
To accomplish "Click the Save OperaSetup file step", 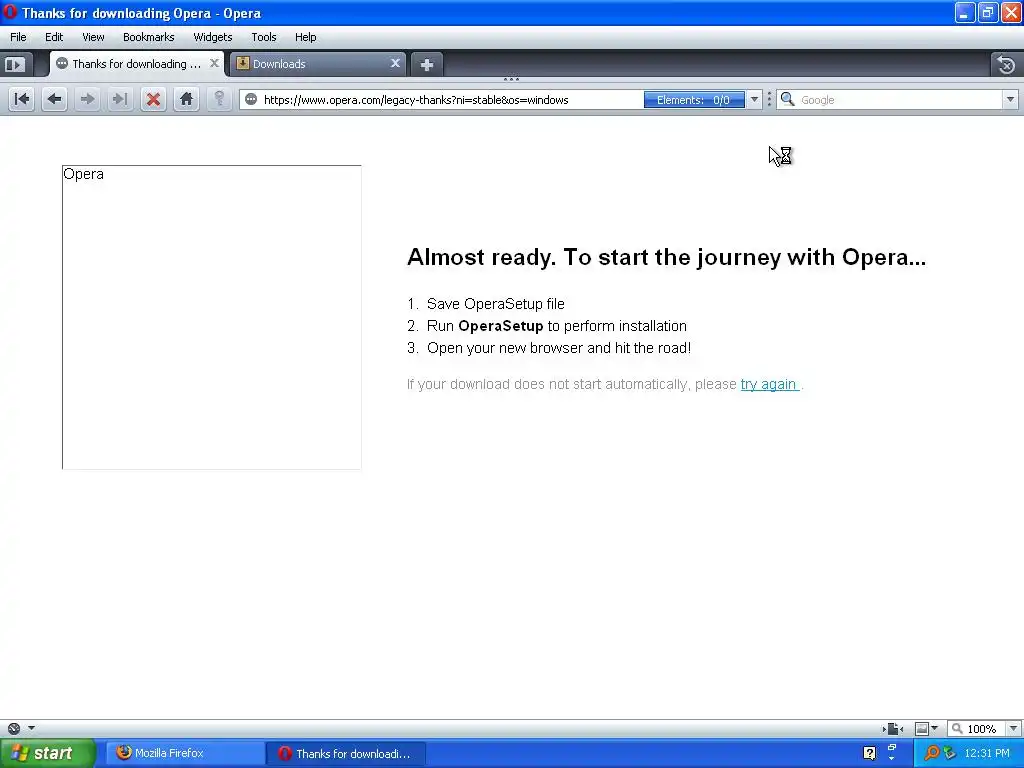I will click(x=496, y=304).
